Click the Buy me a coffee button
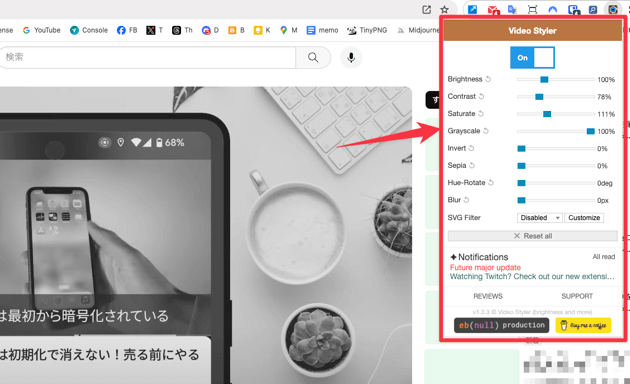The height and width of the screenshot is (384, 630). (583, 325)
